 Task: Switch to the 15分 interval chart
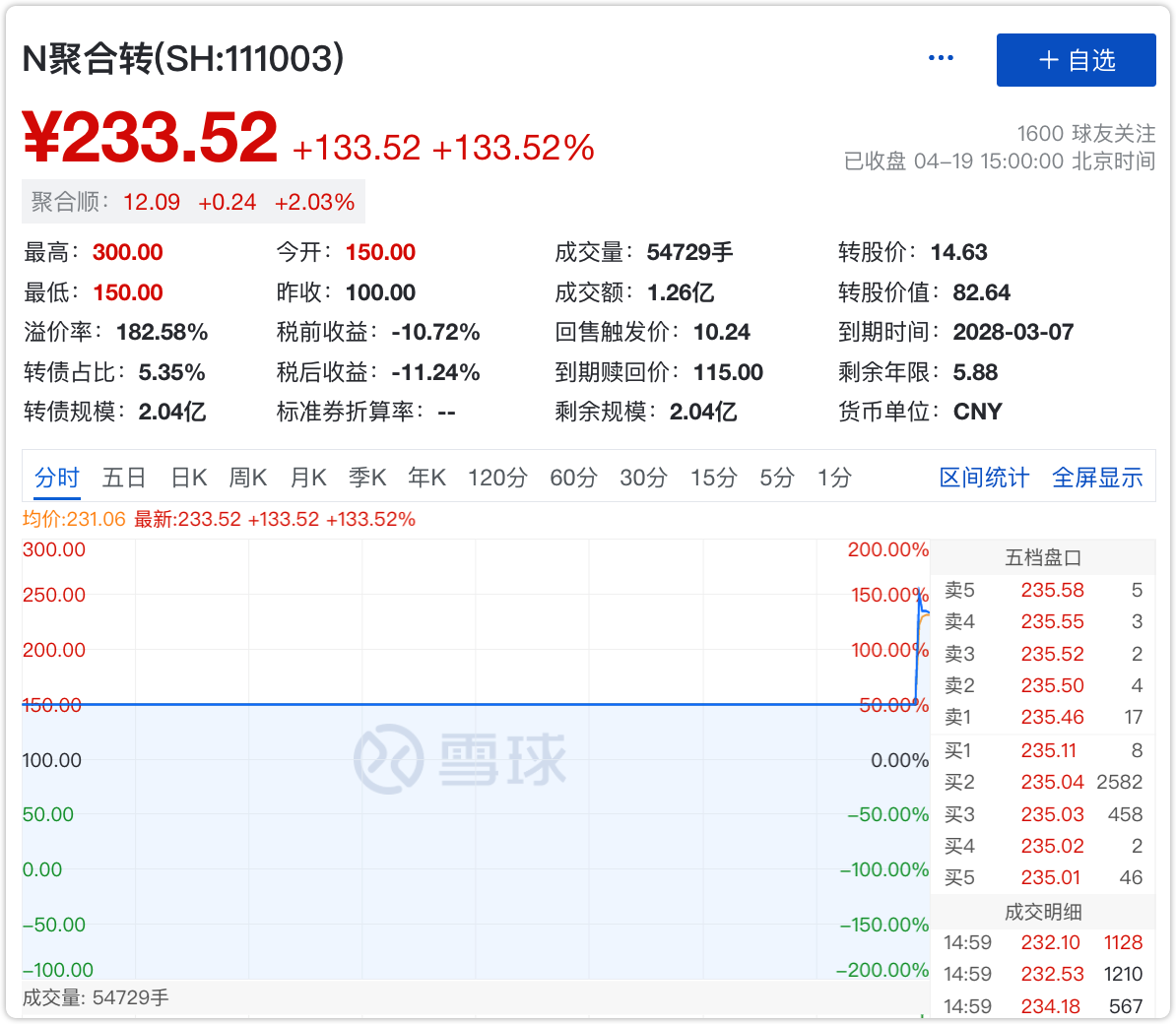click(713, 479)
